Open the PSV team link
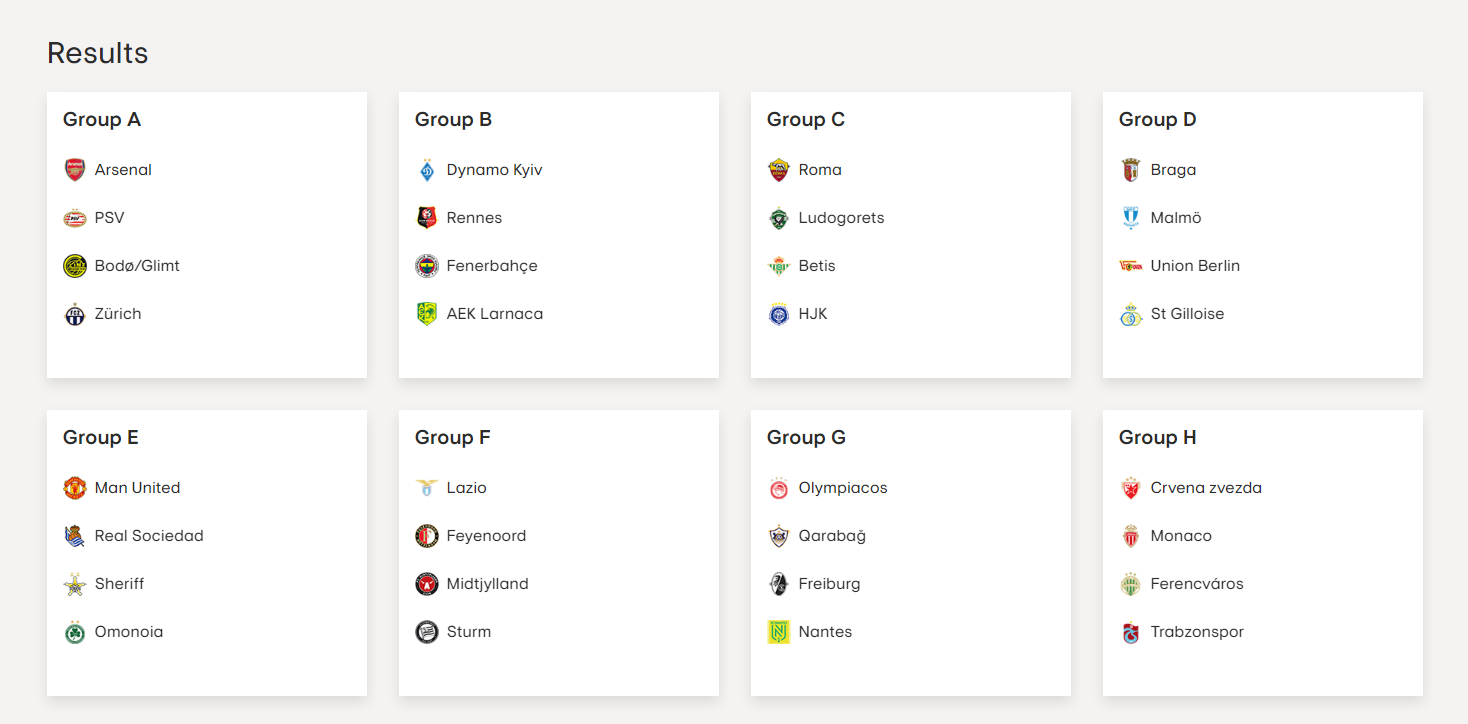The width and height of the screenshot is (1468, 724). point(109,218)
